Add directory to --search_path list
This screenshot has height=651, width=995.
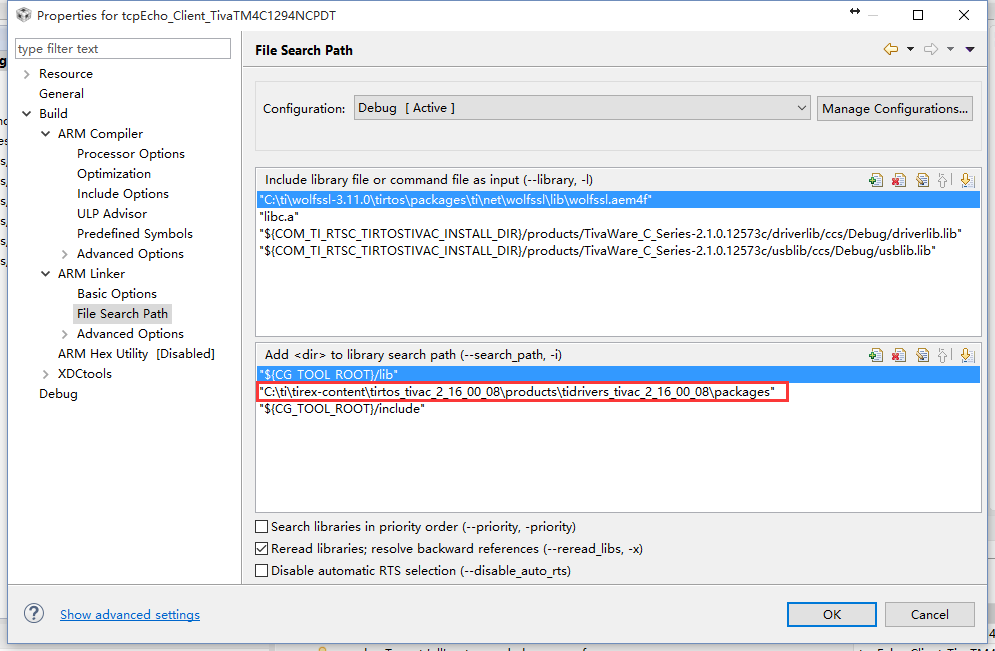pyautogui.click(x=876, y=355)
